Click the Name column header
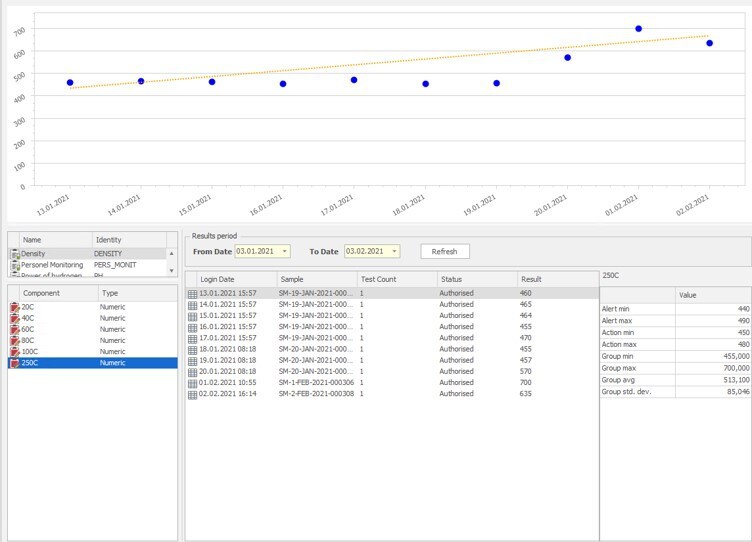Image resolution: width=752 pixels, height=542 pixels. (x=56, y=239)
